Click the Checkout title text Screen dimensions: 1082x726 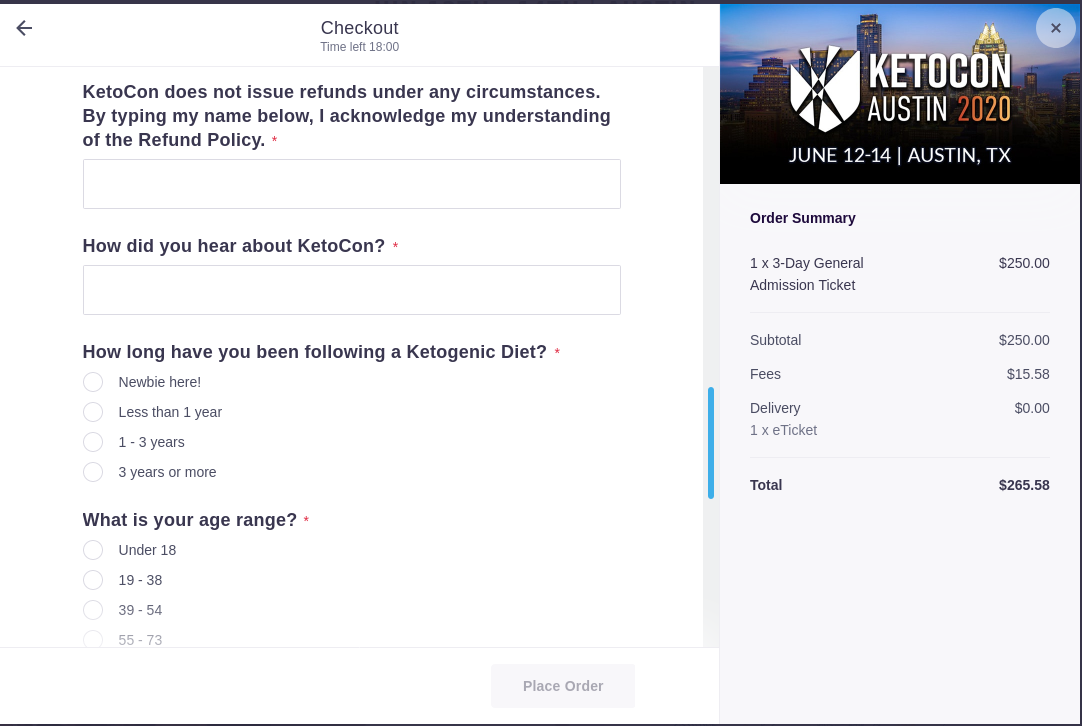pyautogui.click(x=360, y=28)
